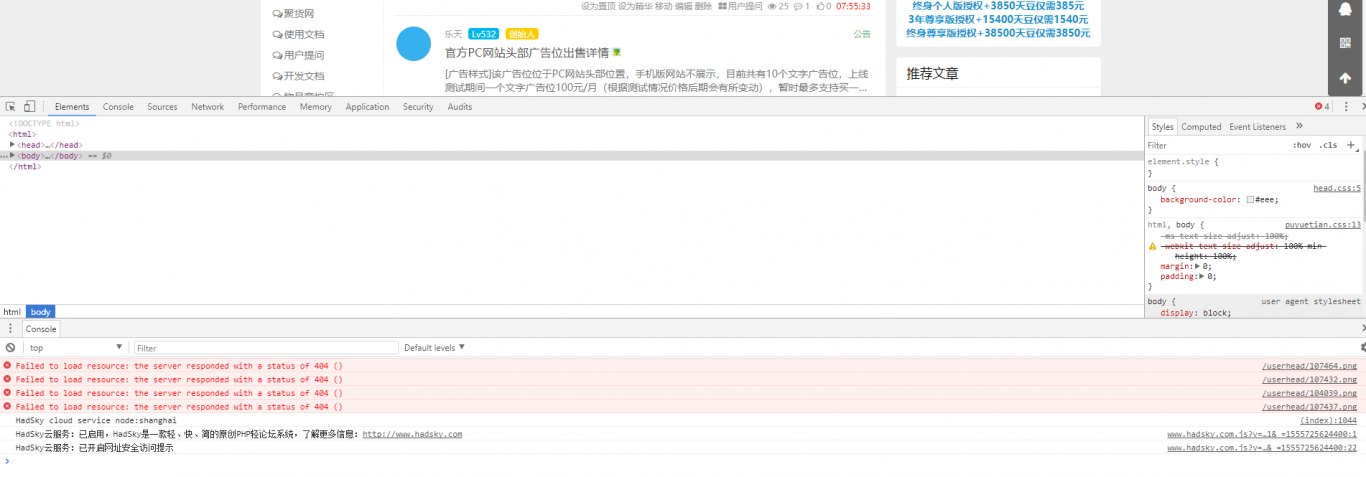Open the 官方PC网站头部广告位出售详情 post title
The height and width of the screenshot is (477, 1366).
click(527, 53)
